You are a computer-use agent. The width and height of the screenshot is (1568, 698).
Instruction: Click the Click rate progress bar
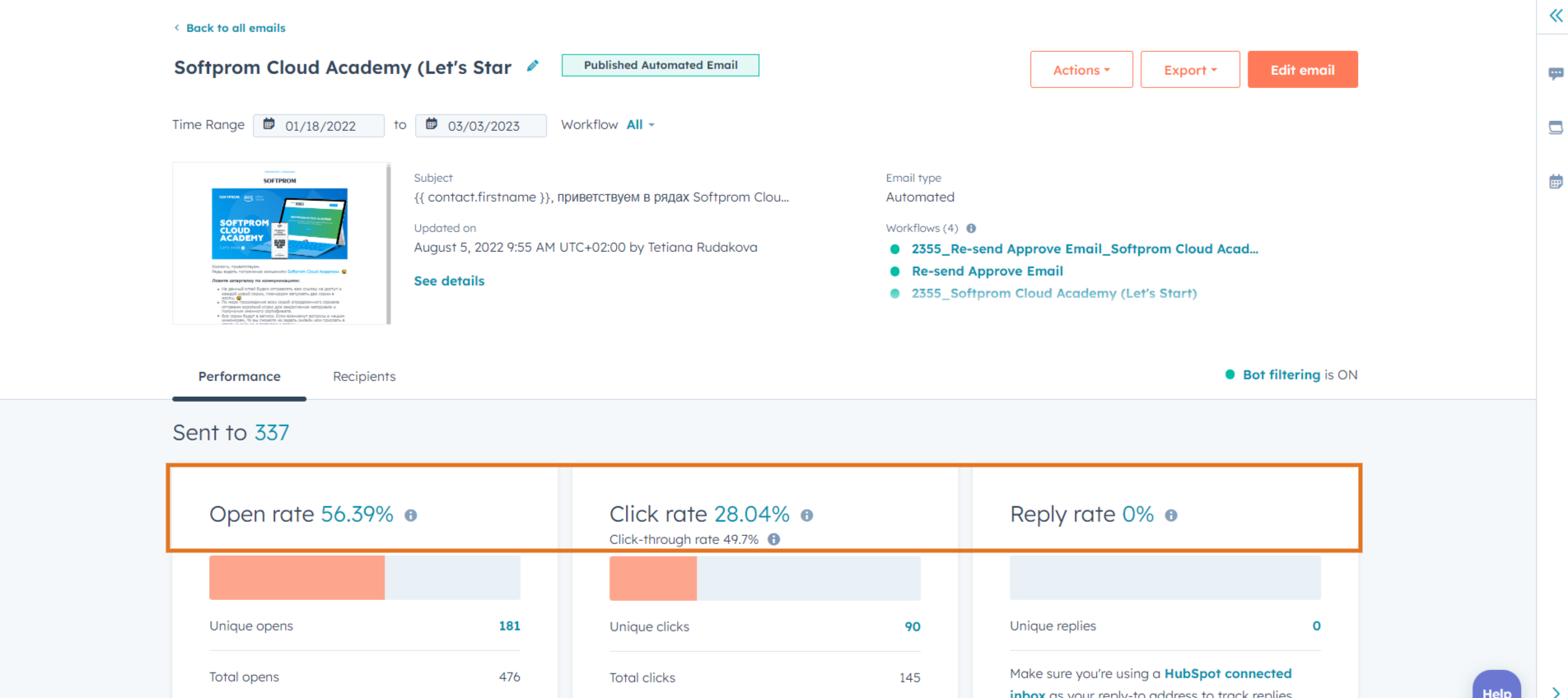[x=765, y=578]
